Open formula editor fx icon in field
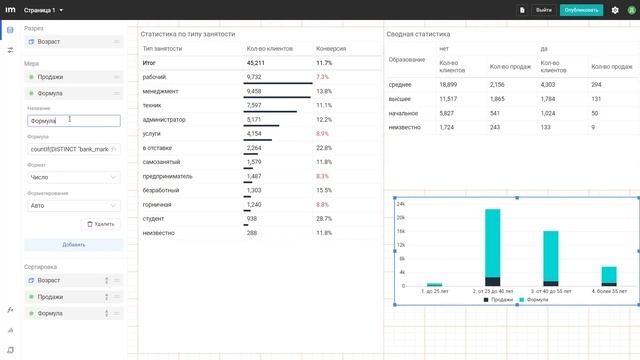This screenshot has height=360, width=640. click(114, 149)
